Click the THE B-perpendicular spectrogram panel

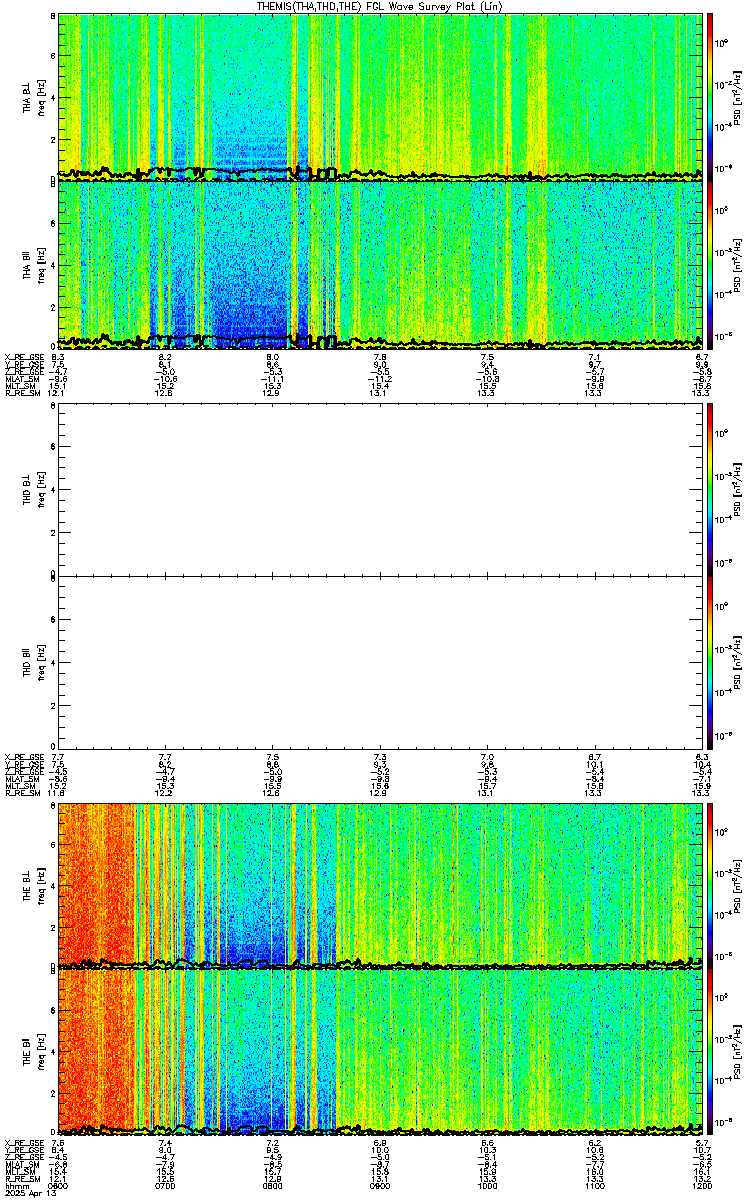379,885
